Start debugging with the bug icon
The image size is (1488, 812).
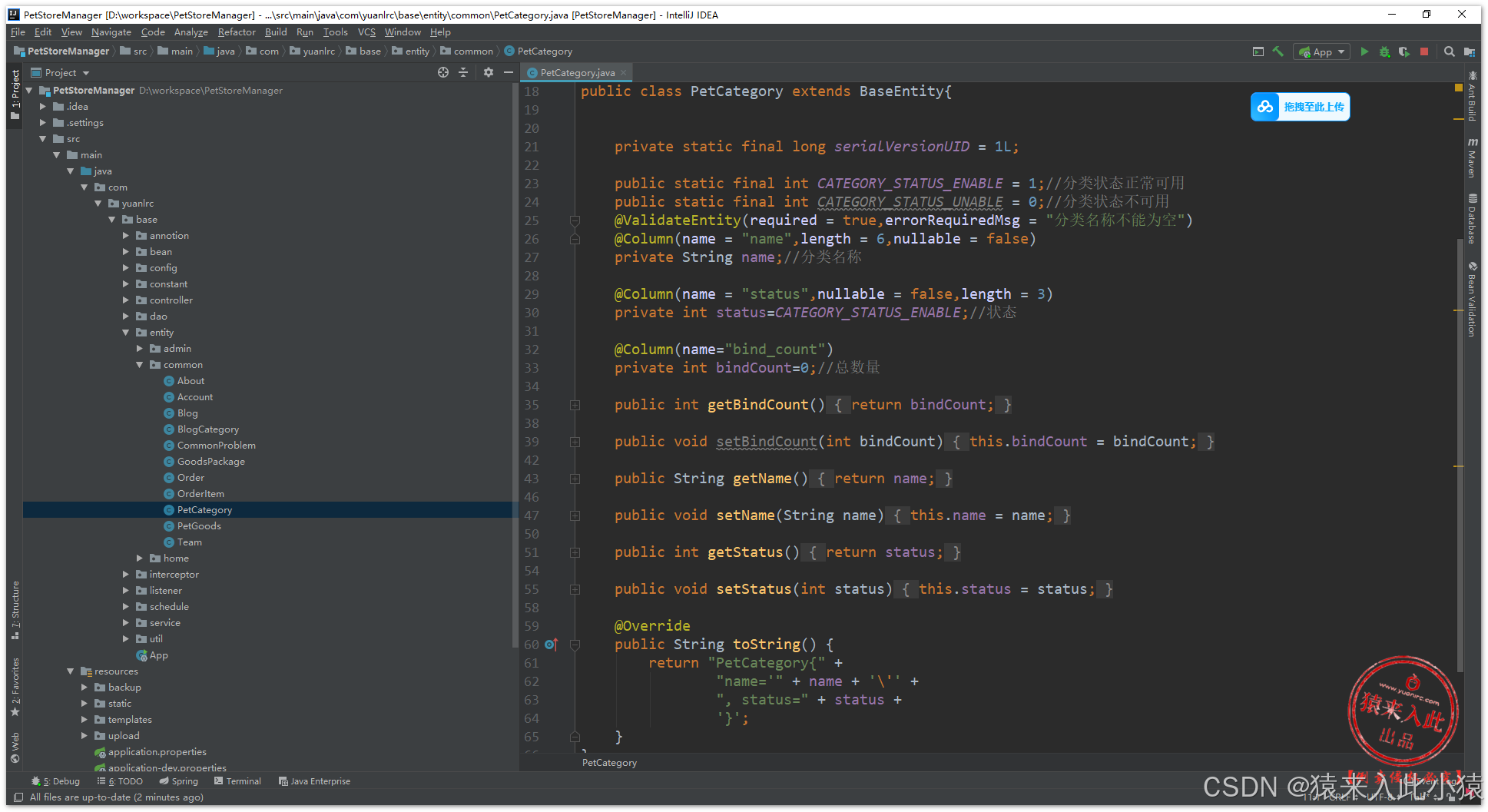point(1384,51)
